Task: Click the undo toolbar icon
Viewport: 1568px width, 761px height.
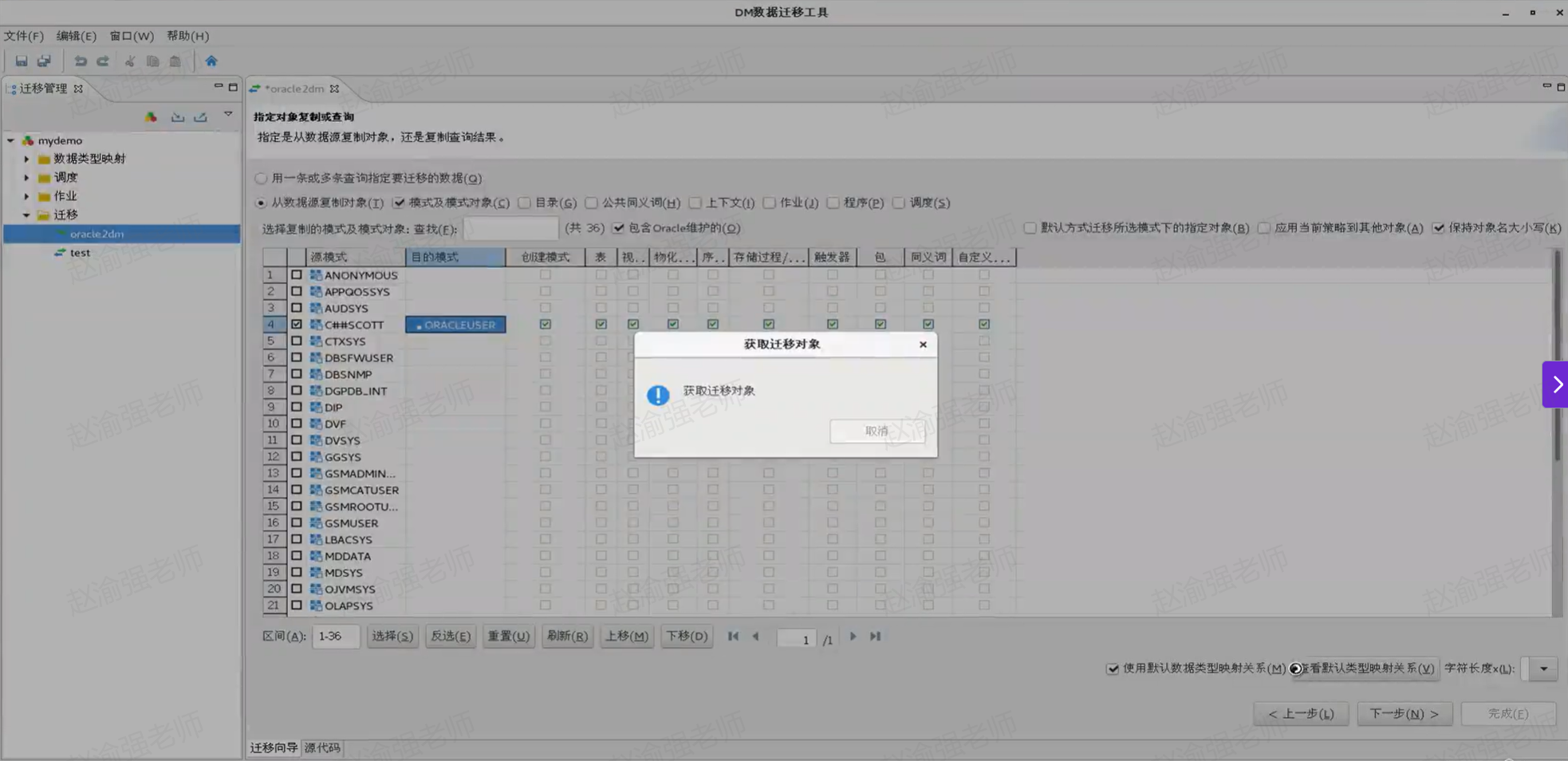Action: point(81,61)
